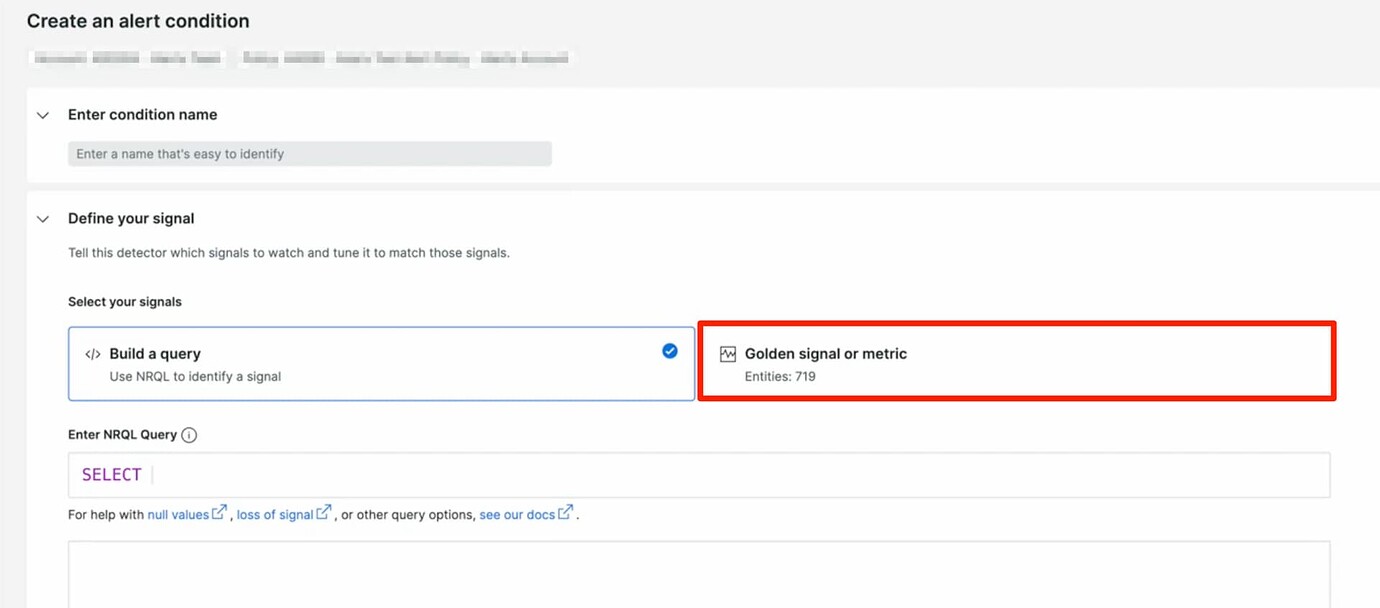
Task: Collapse the Enter condition name section chevron
Action: click(43, 115)
